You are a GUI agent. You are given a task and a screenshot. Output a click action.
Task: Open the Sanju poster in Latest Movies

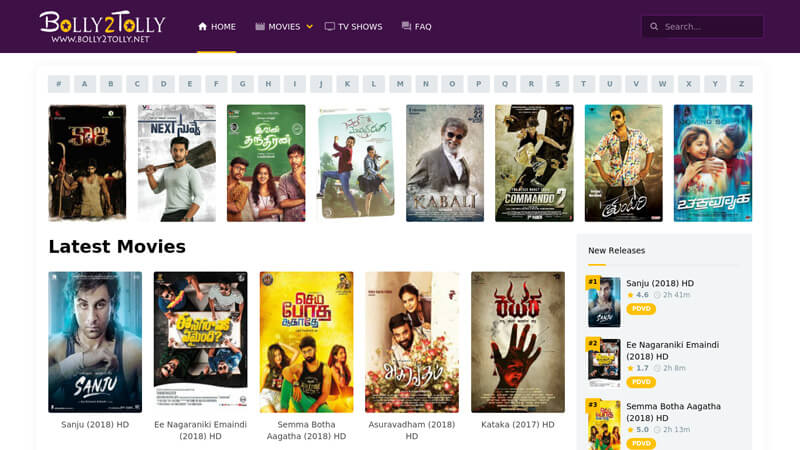point(95,342)
